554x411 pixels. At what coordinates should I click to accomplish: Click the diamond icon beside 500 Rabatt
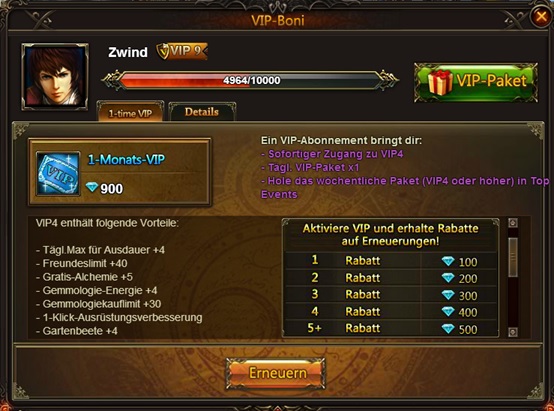point(448,329)
